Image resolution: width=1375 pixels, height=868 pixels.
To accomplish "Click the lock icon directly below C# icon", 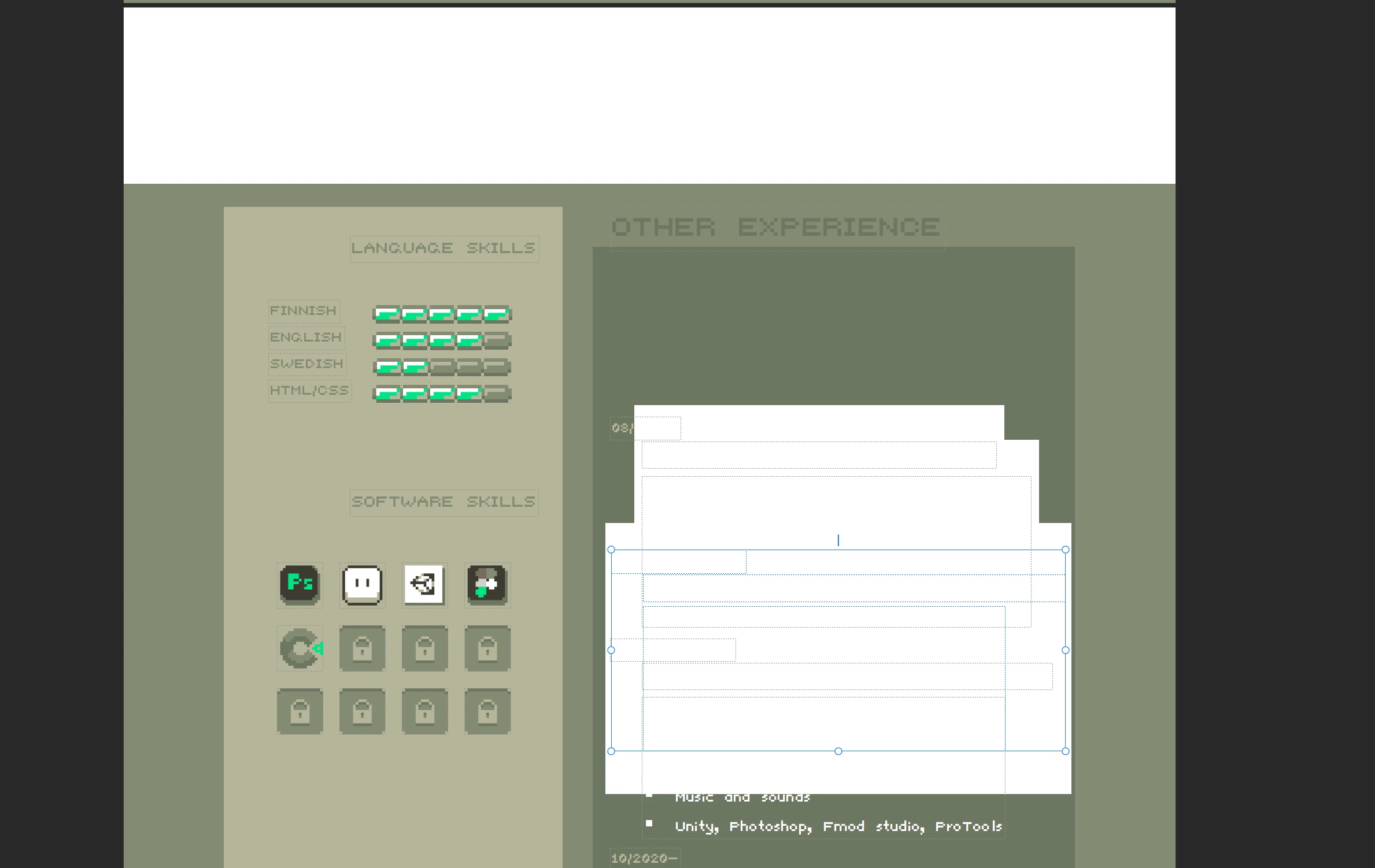I will click(x=300, y=711).
